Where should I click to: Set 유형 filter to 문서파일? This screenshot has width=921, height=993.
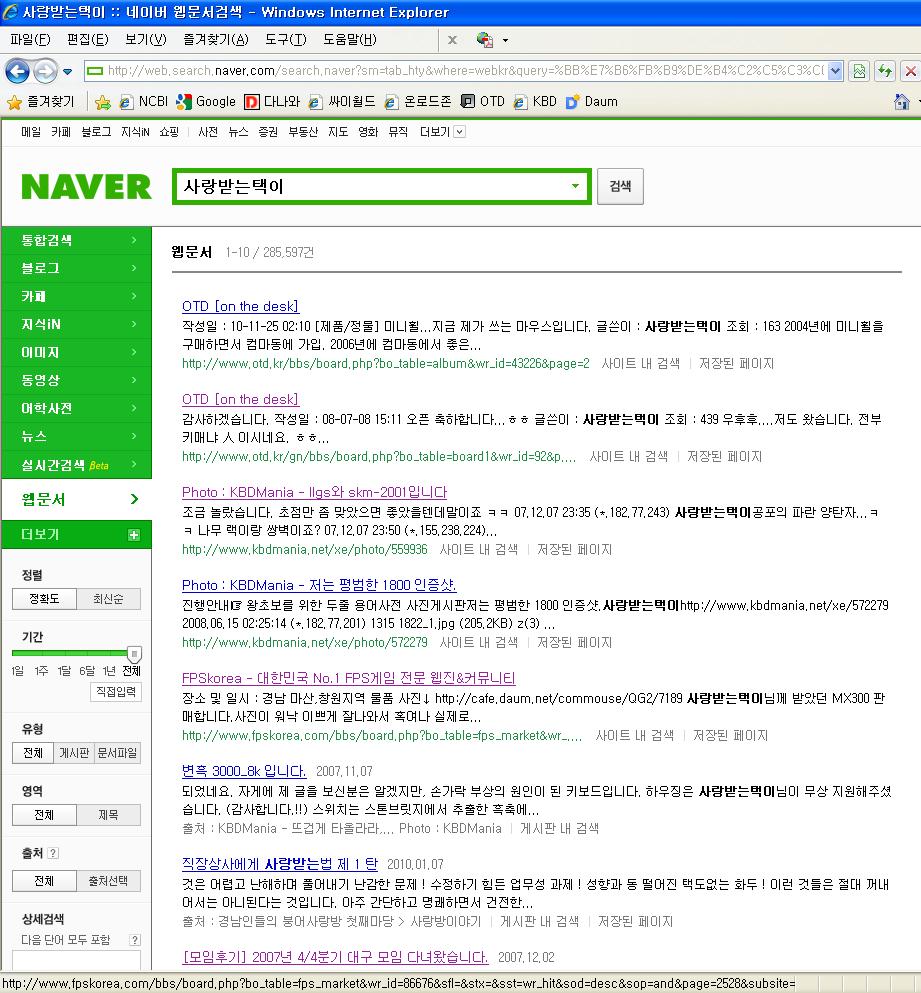pos(117,753)
